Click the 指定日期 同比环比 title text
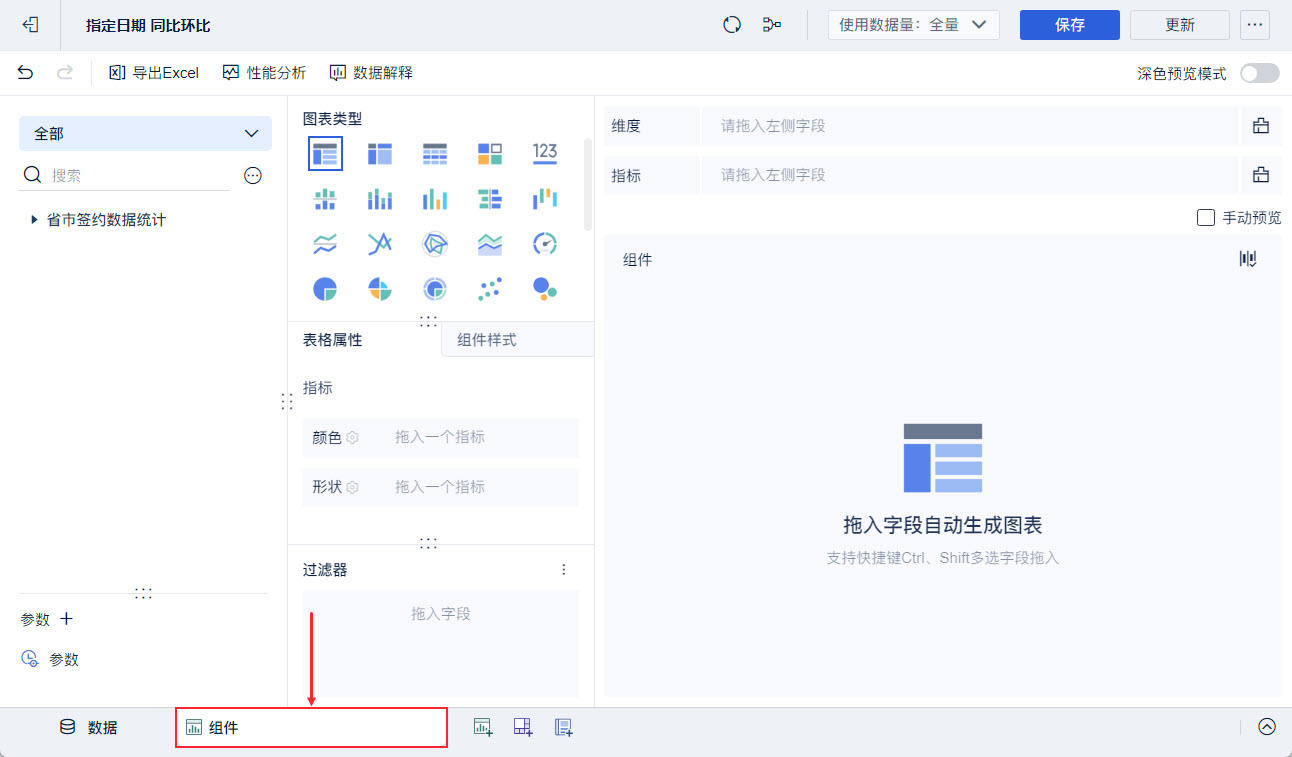Image resolution: width=1292 pixels, height=757 pixels. pyautogui.click(x=148, y=25)
